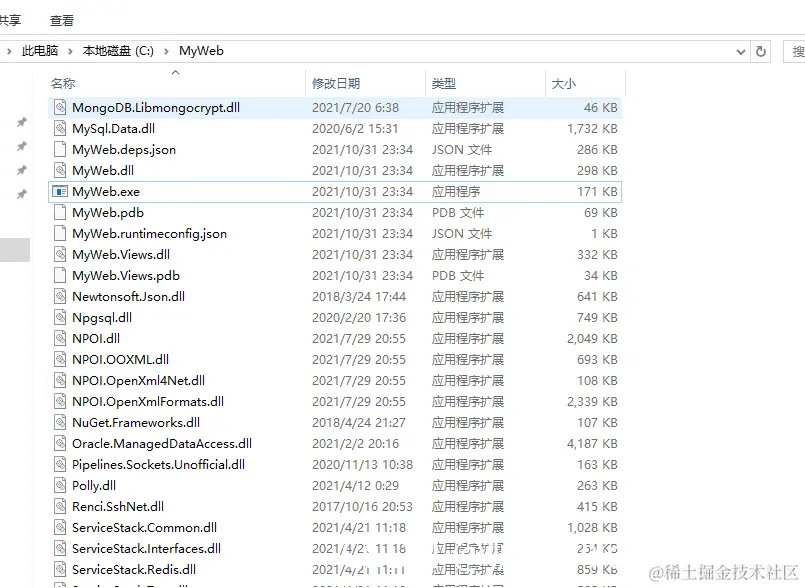Open the 查看 ribbon tab

click(x=62, y=21)
